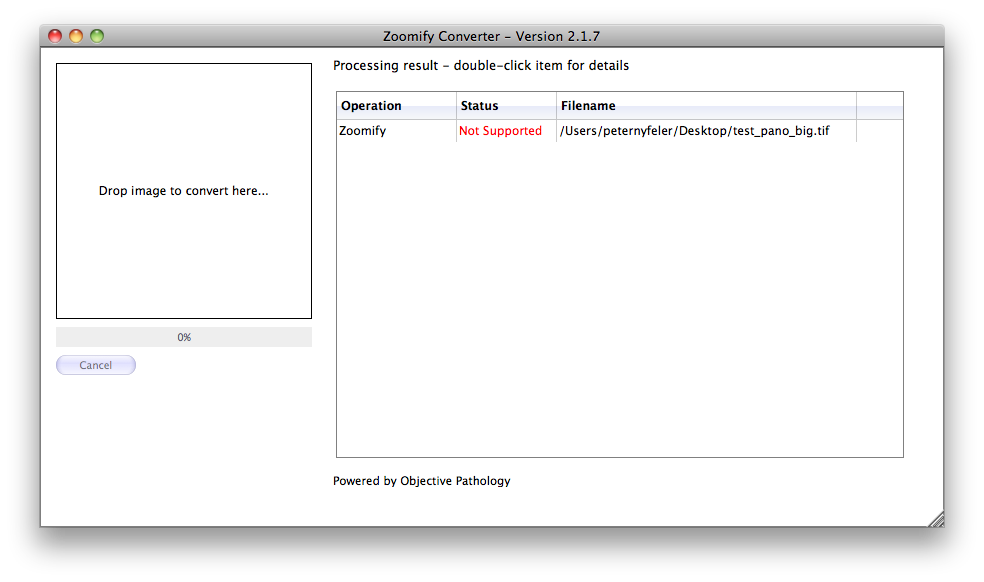Click the blank last column header

(879, 106)
